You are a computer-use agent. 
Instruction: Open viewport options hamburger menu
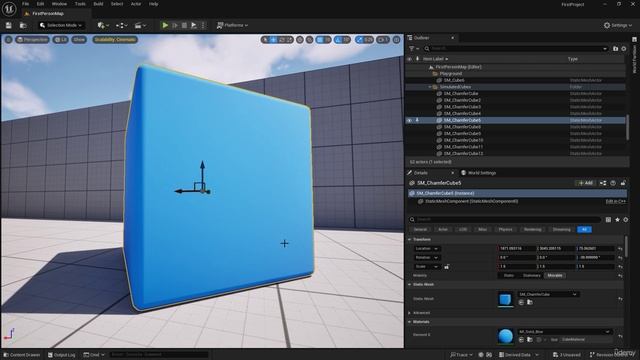point(9,40)
